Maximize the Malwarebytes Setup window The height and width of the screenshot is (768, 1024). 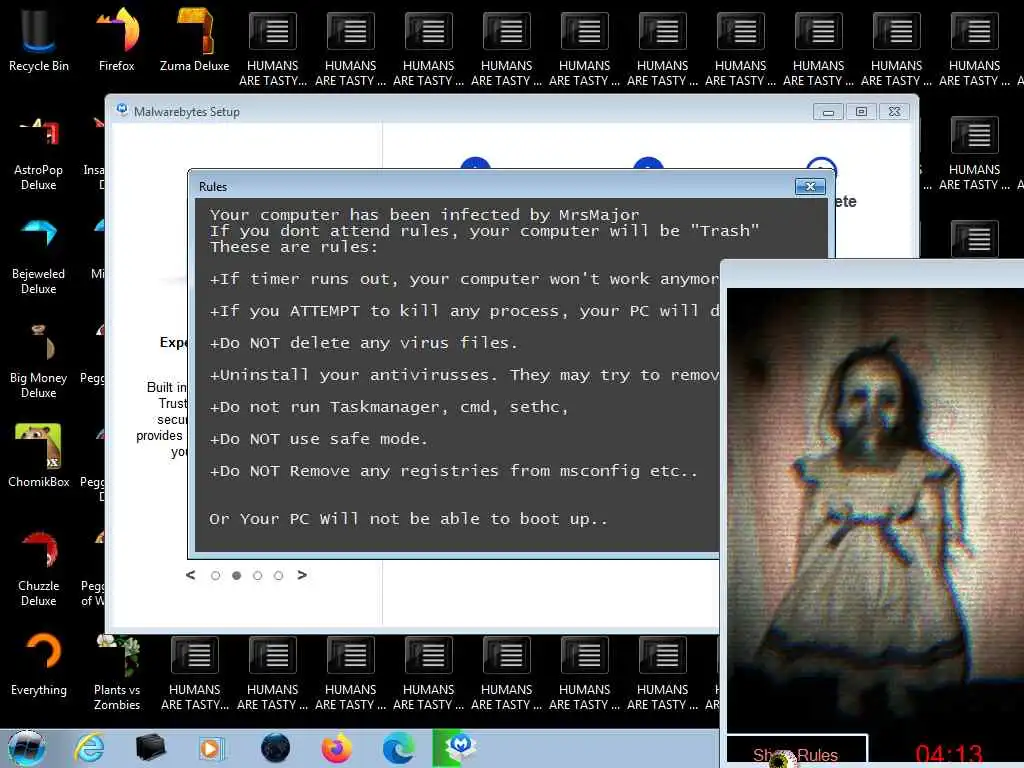tap(861, 112)
